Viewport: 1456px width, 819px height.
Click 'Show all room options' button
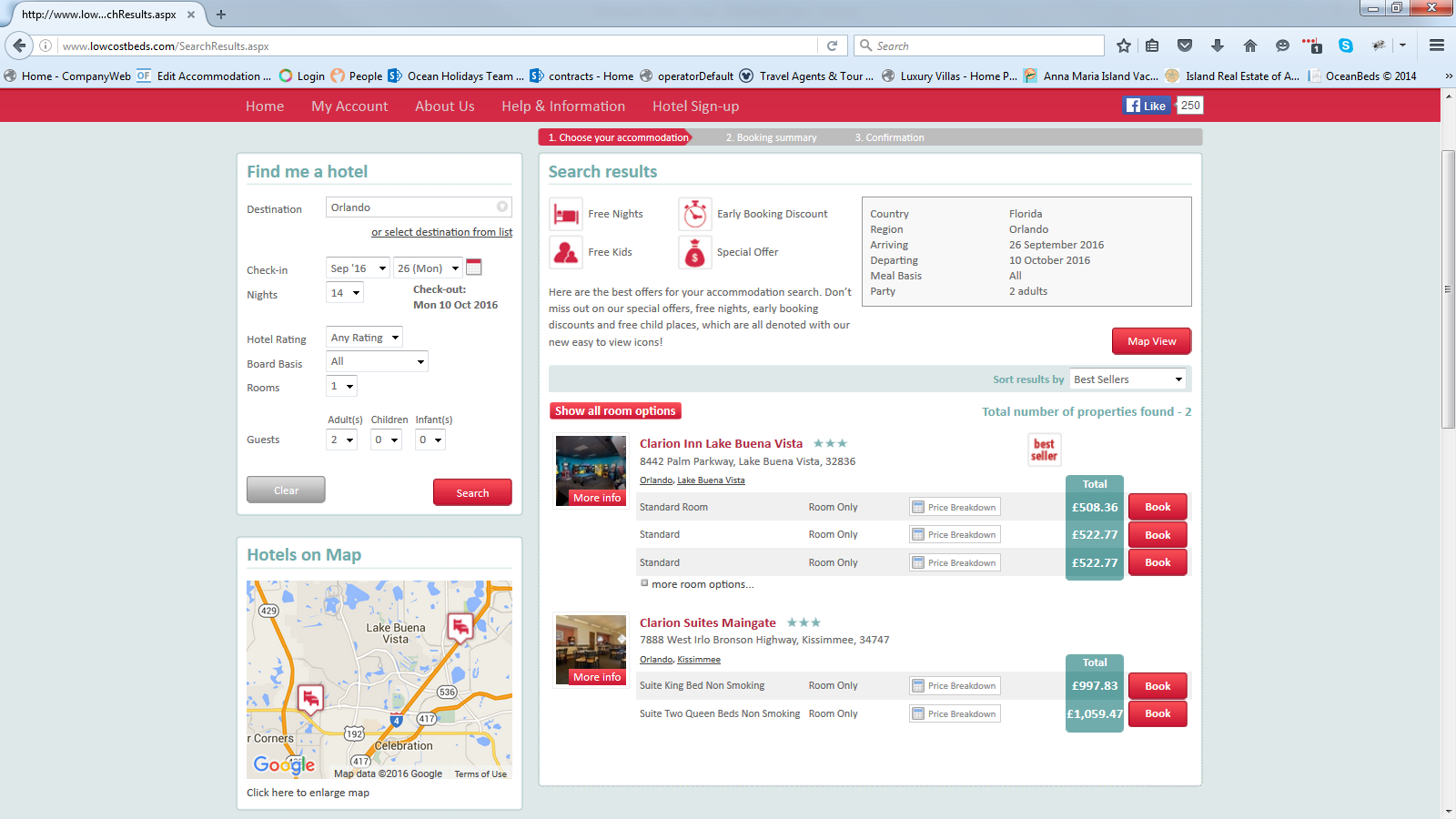[x=615, y=410]
